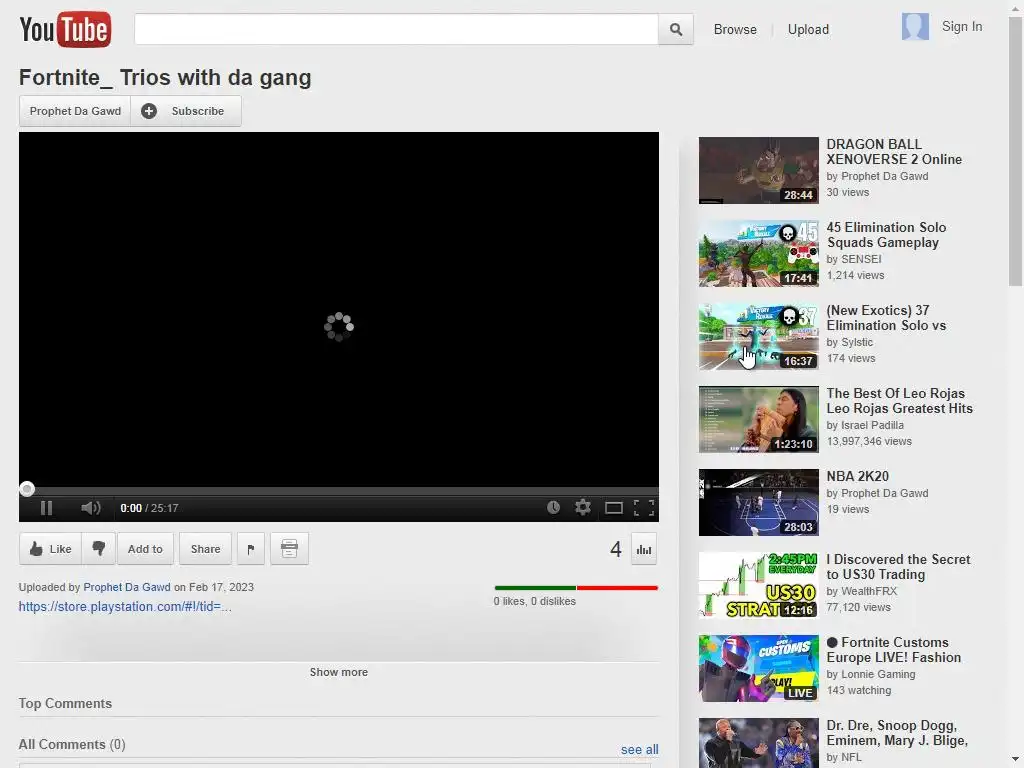Viewport: 1024px width, 768px height.
Task: Open the 45 Elimination video thumbnail
Action: point(758,253)
